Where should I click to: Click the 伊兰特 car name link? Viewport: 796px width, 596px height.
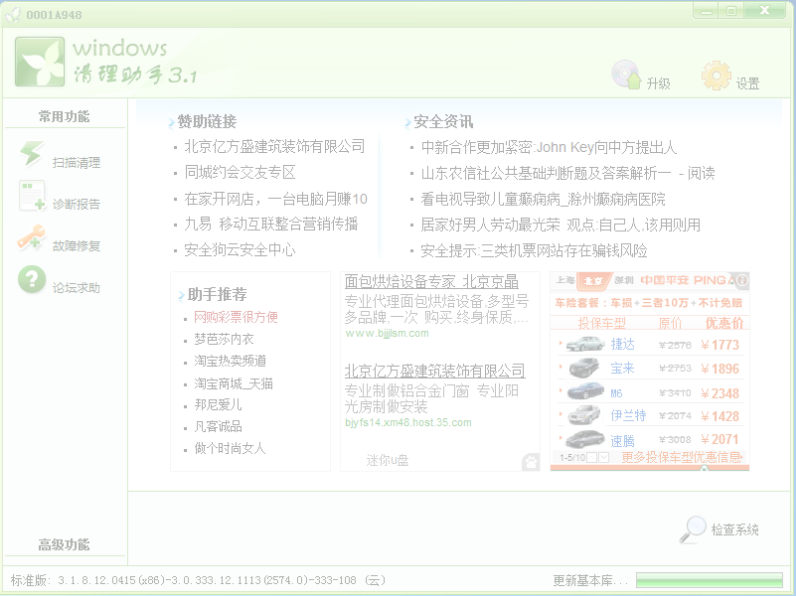click(x=628, y=416)
